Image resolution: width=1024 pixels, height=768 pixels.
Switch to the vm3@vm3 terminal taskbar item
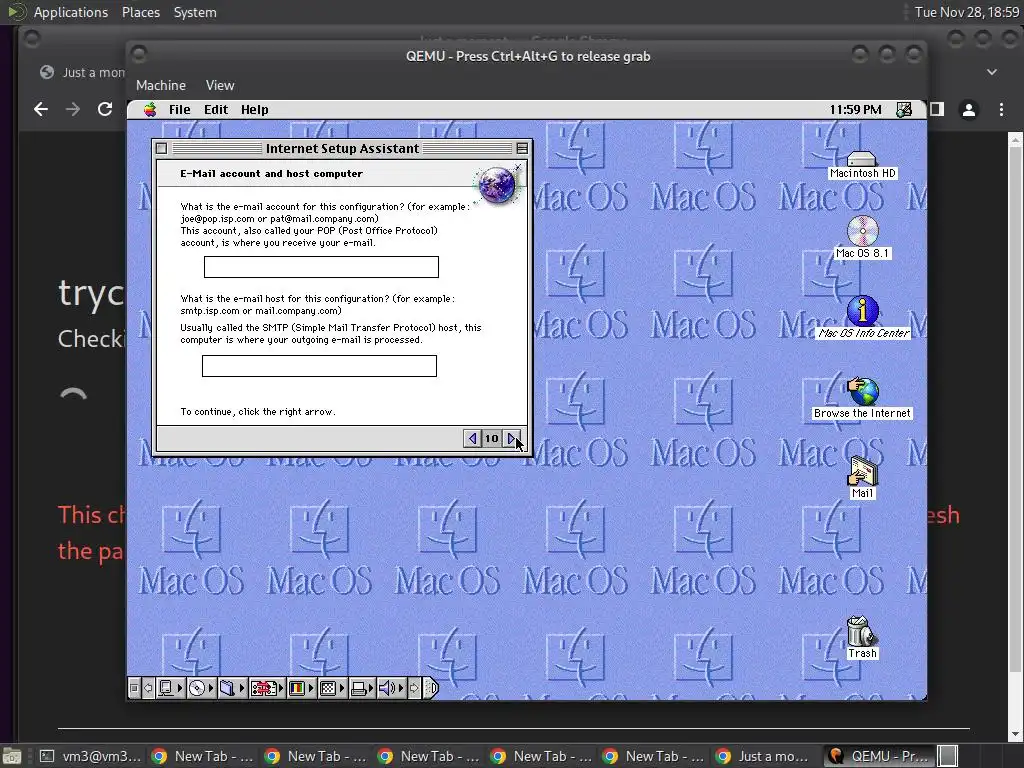pos(89,756)
